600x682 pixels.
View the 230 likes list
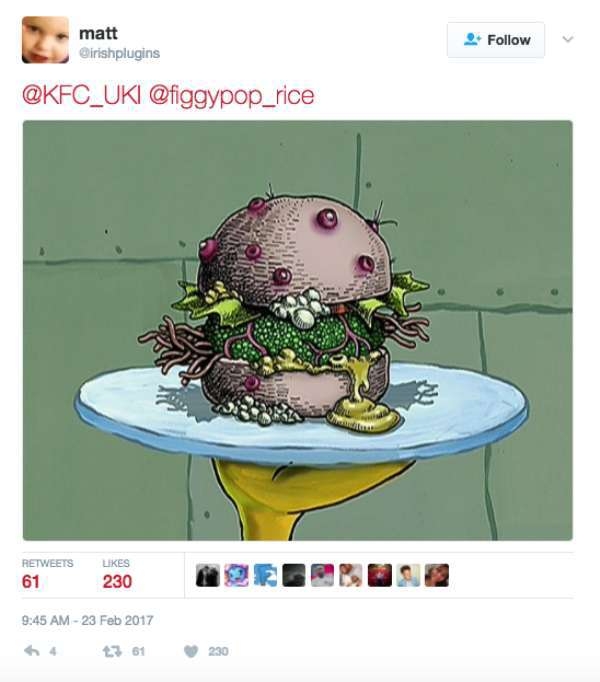click(117, 574)
